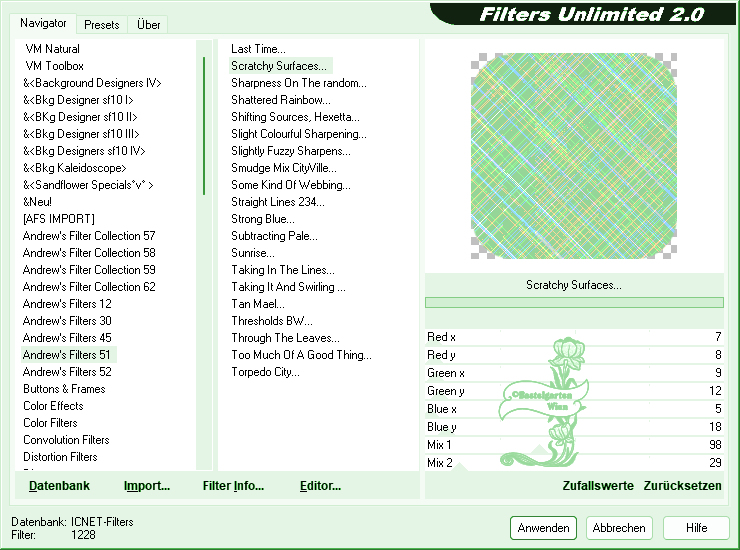Select &Neu! category
The height and width of the screenshot is (550, 740).
37,202
